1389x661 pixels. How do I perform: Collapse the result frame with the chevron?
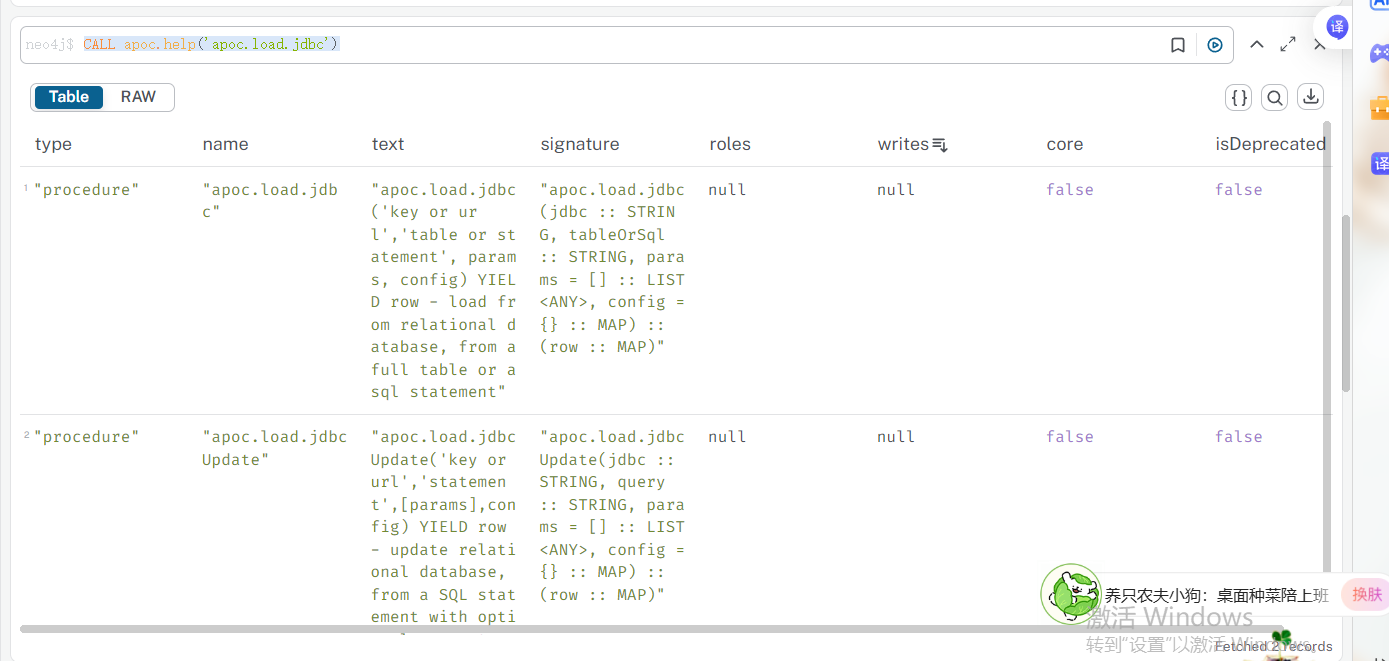pyautogui.click(x=1256, y=45)
